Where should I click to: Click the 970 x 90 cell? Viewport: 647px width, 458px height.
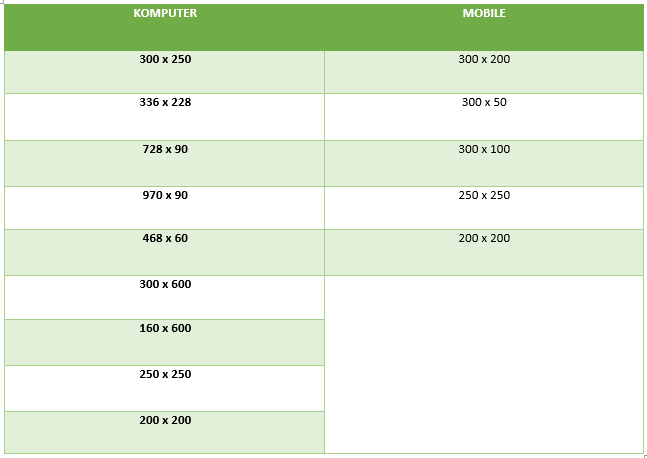[x=165, y=195]
